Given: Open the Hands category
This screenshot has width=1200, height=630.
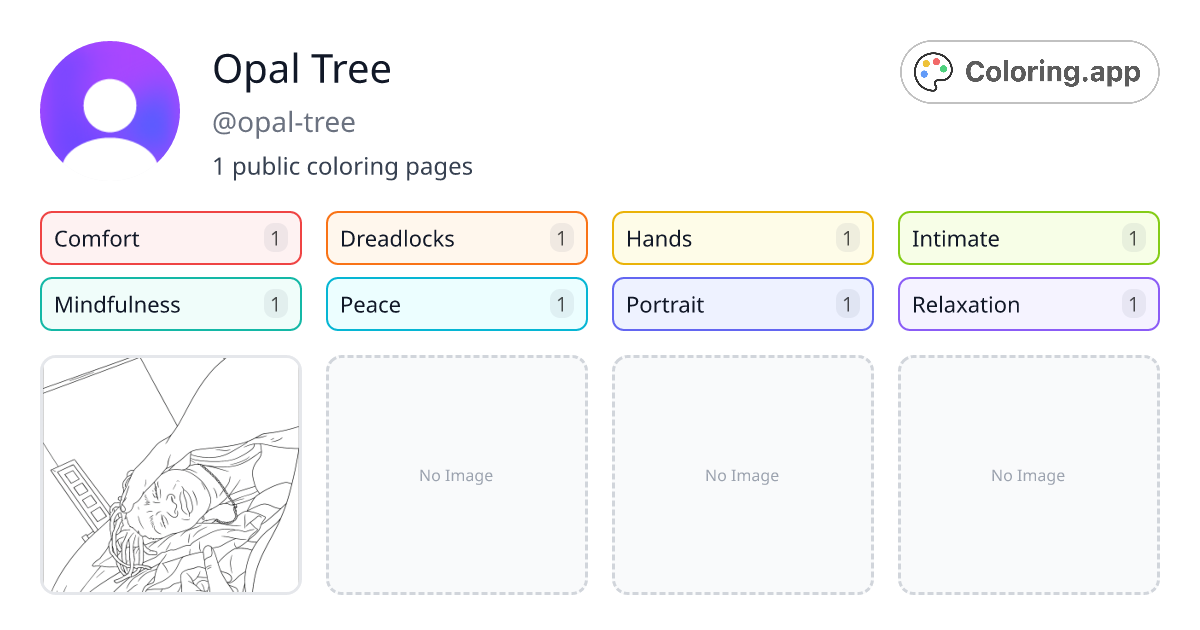Looking at the screenshot, I should (742, 238).
